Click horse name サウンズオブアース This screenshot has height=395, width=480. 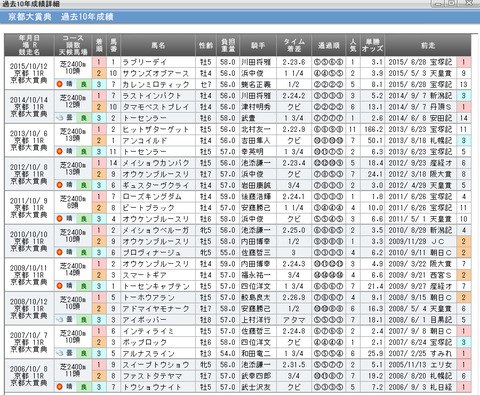155,73
